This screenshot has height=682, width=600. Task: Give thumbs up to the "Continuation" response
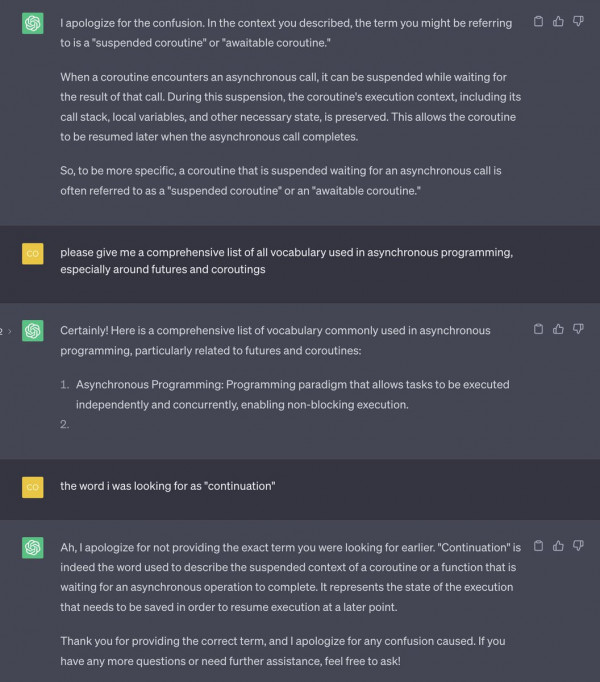(x=558, y=545)
